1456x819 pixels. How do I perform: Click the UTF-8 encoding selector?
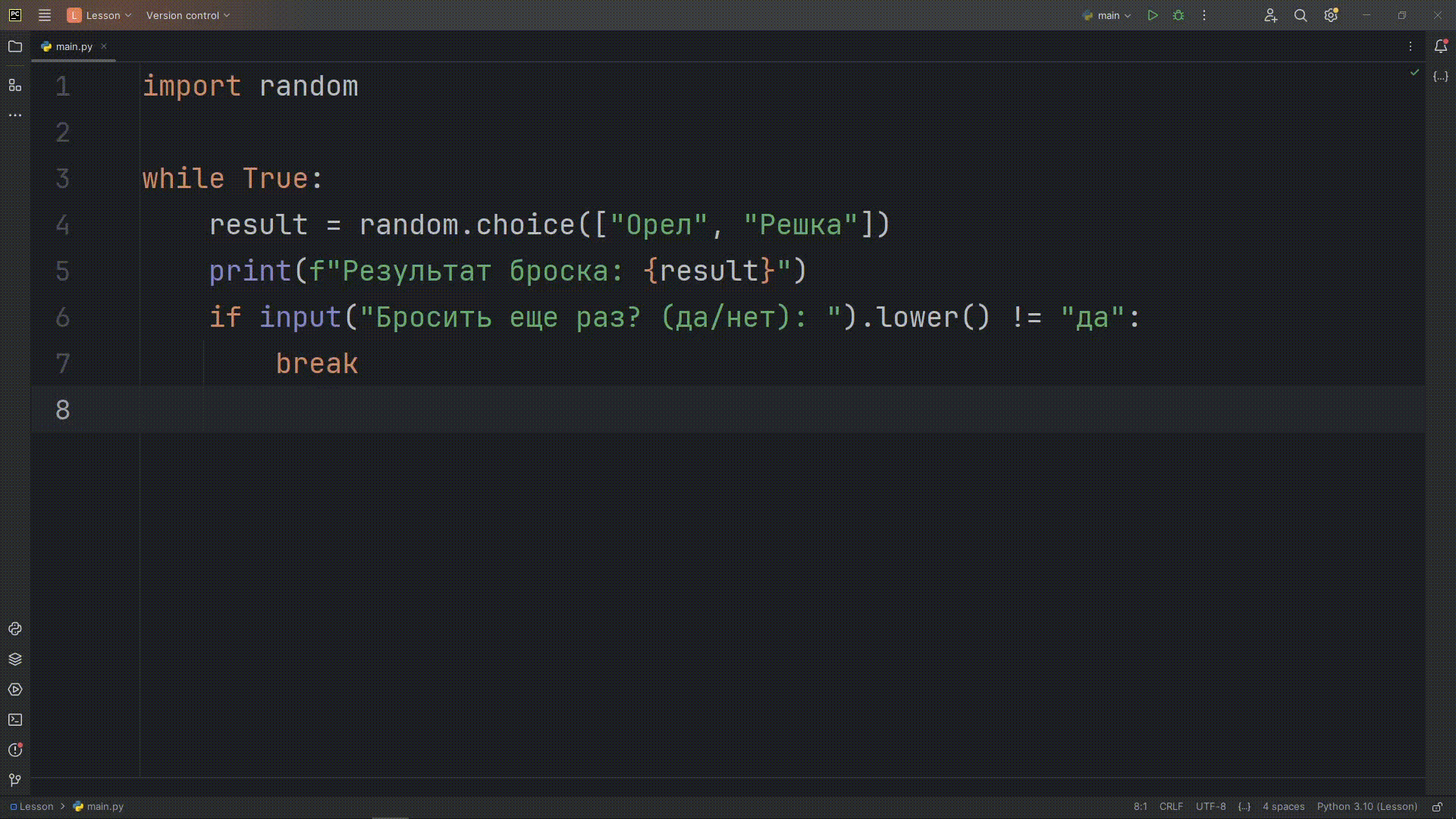tap(1210, 807)
